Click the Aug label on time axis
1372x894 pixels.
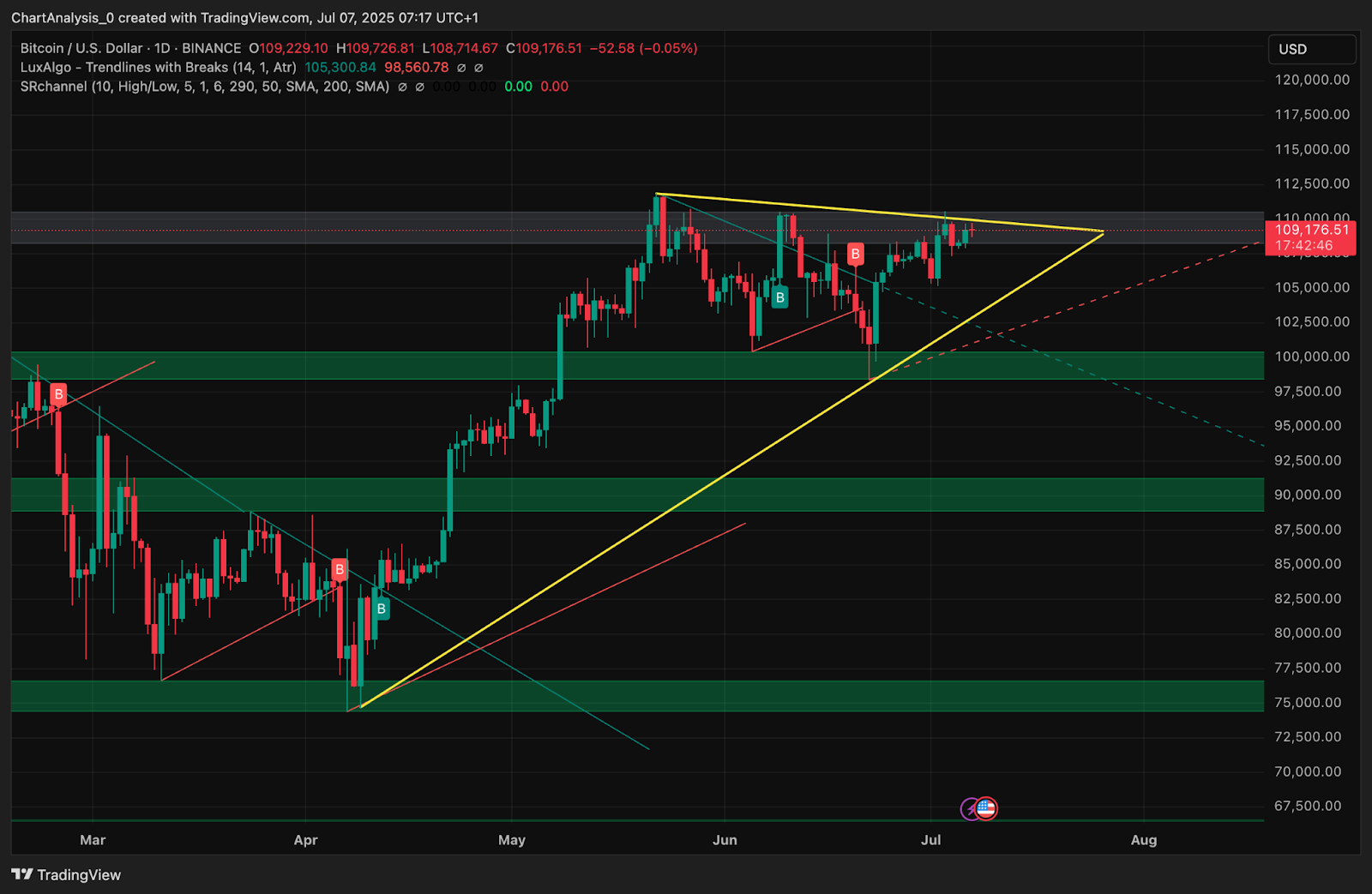click(1144, 840)
